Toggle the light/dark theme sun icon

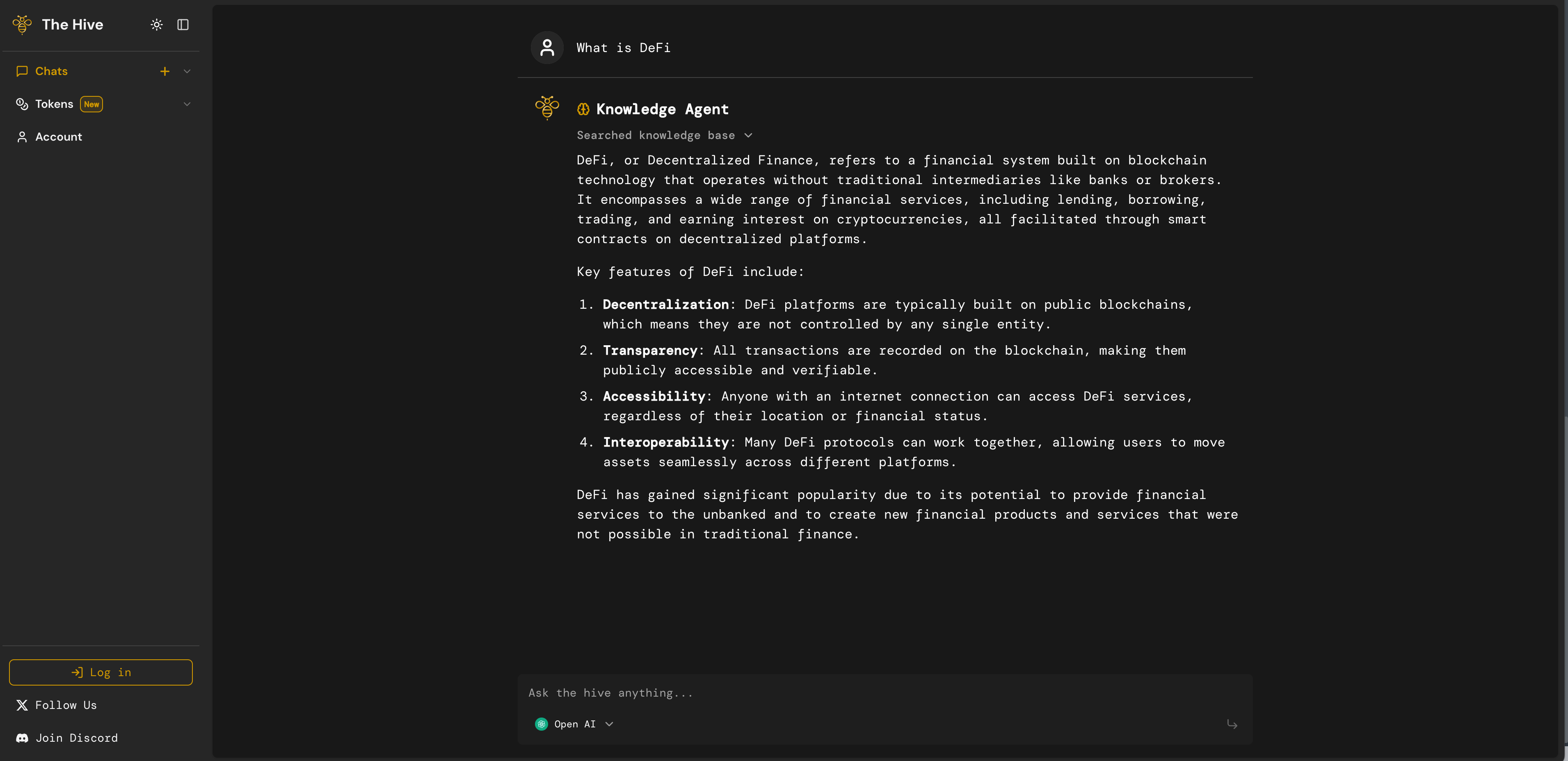coord(156,24)
